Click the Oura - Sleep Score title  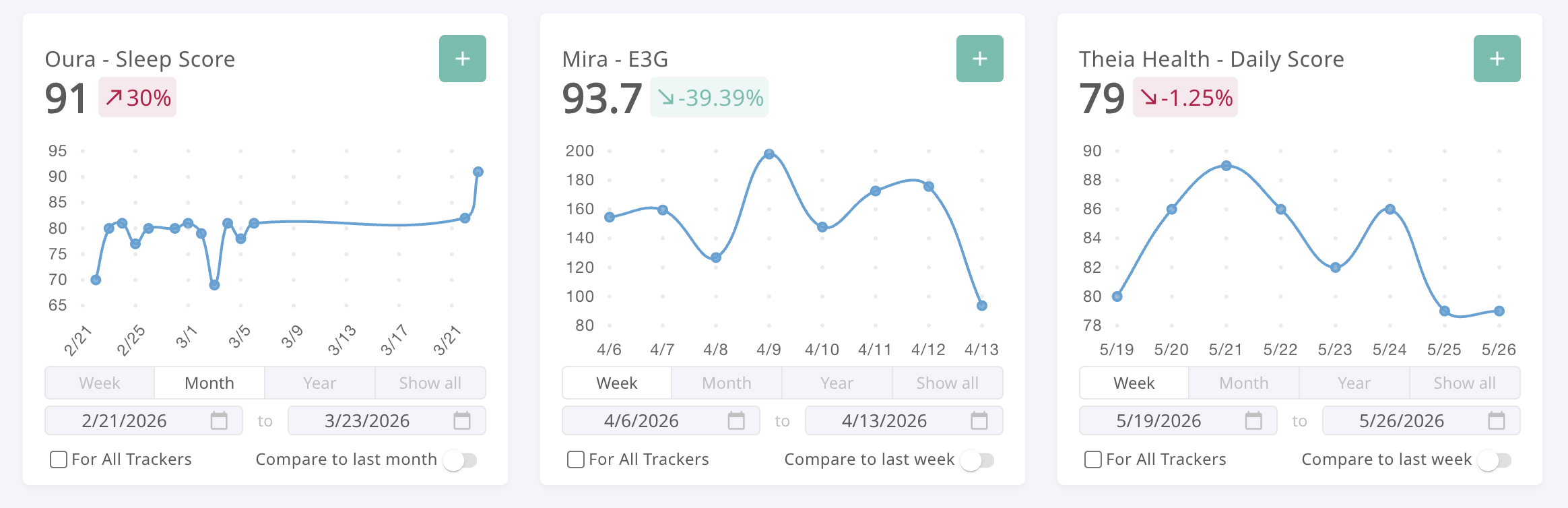point(140,59)
